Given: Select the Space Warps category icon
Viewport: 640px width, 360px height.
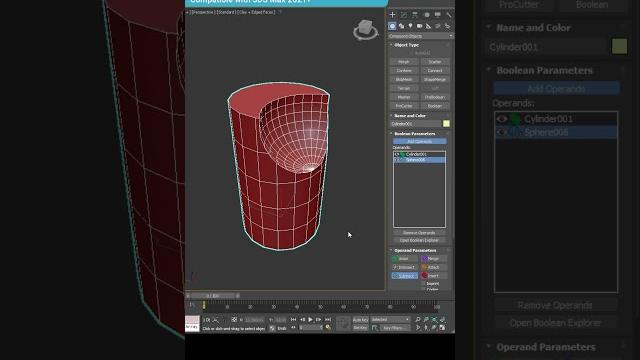Looking at the screenshot, I should [x=438, y=26].
